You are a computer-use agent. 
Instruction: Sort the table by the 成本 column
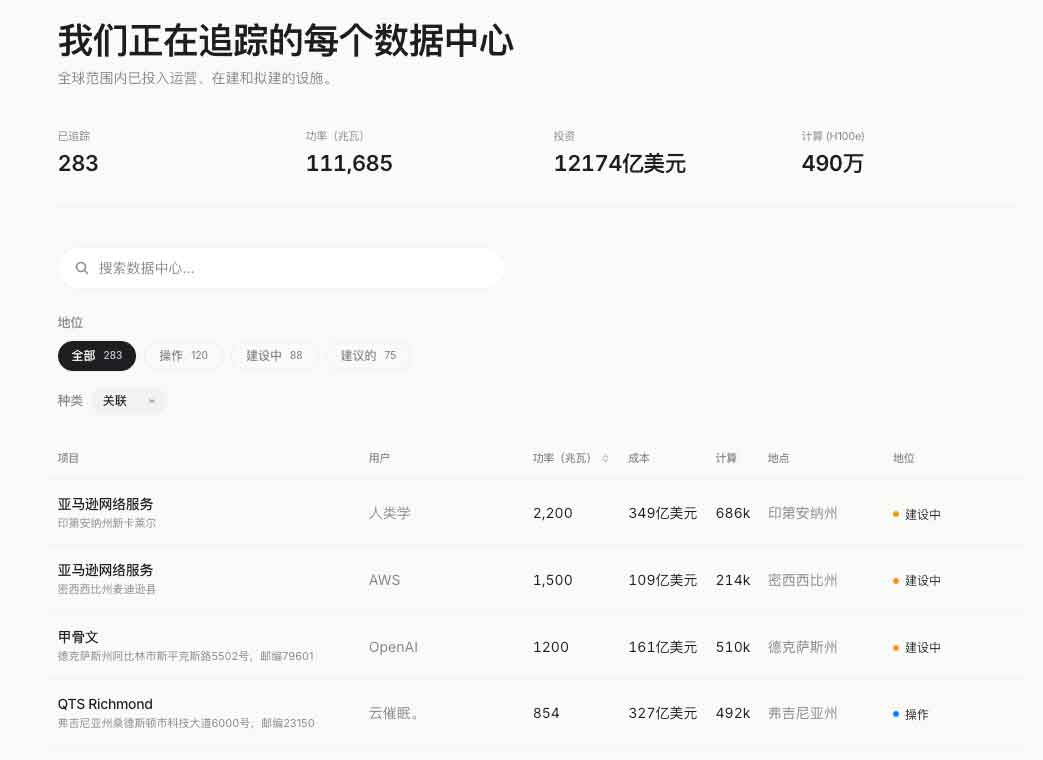[638, 458]
